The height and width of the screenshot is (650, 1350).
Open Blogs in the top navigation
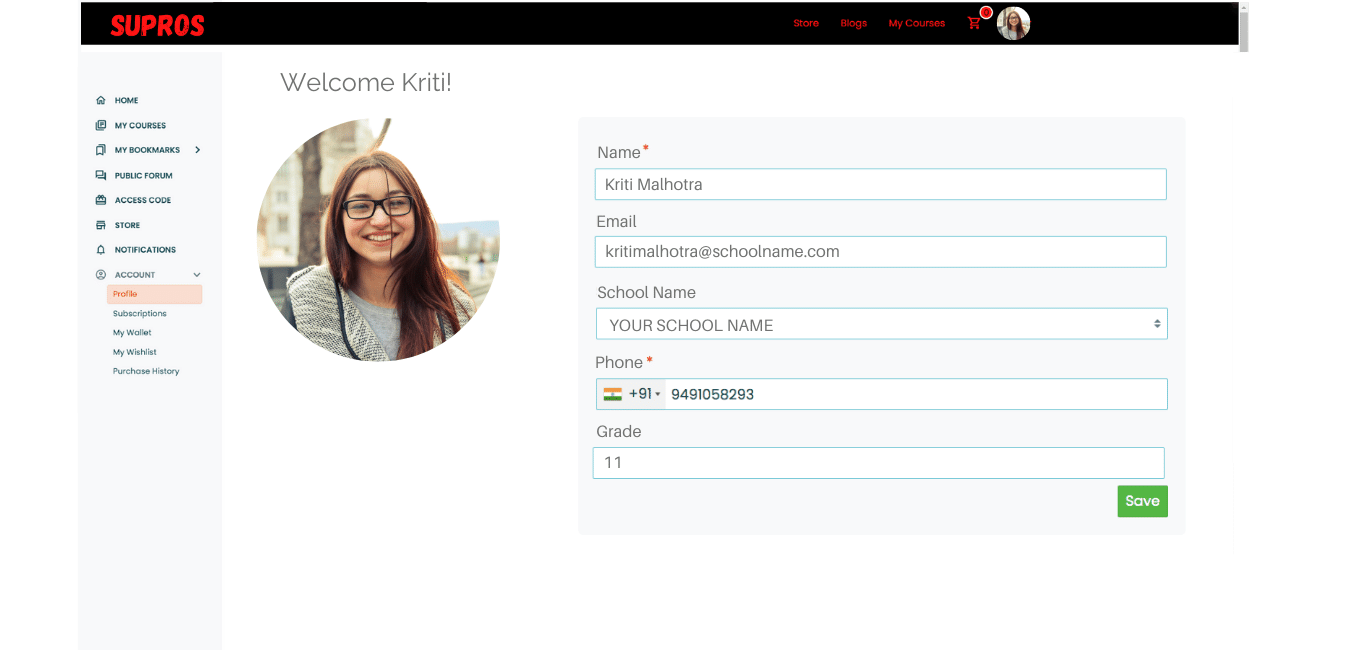tap(853, 23)
